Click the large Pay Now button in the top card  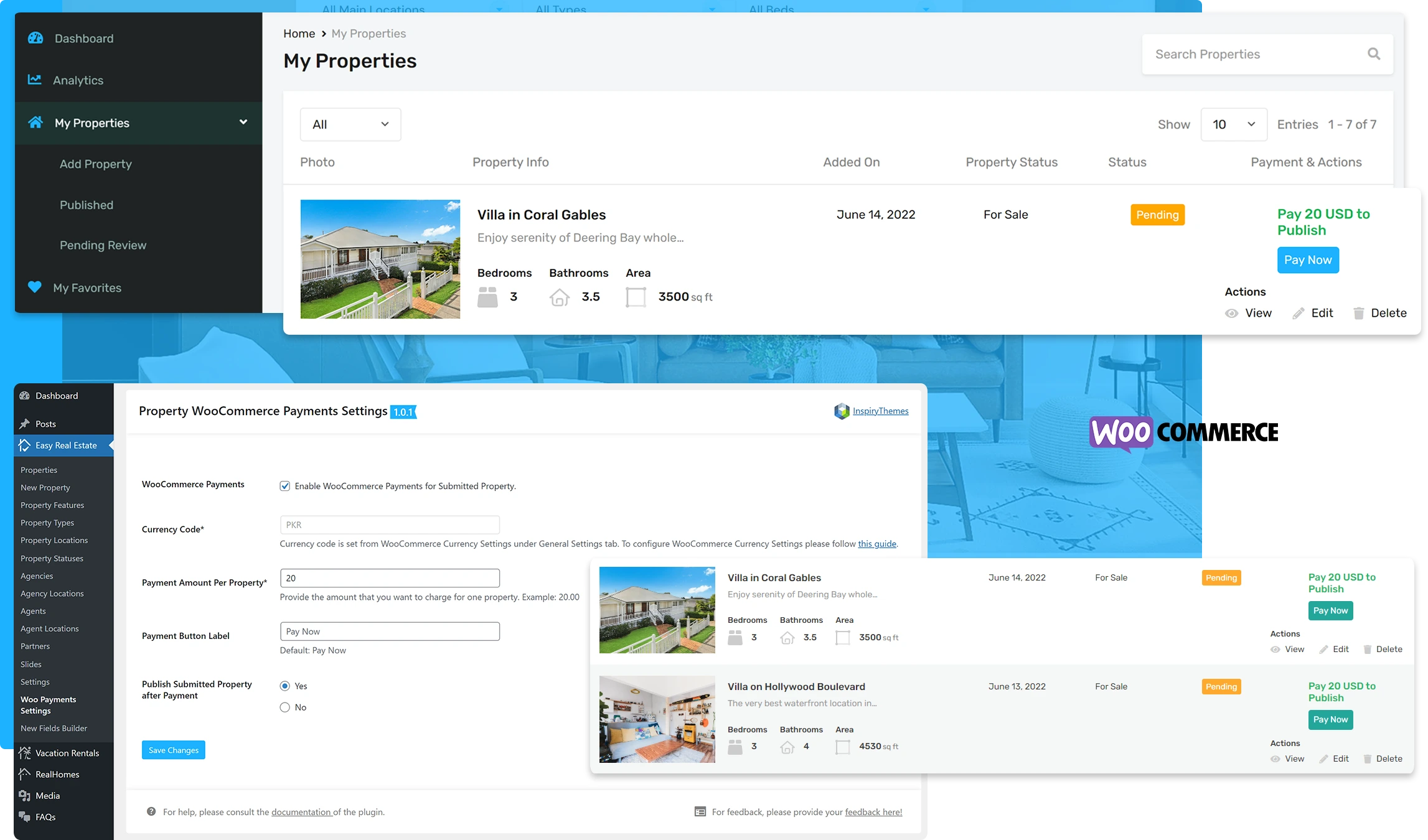click(x=1308, y=260)
